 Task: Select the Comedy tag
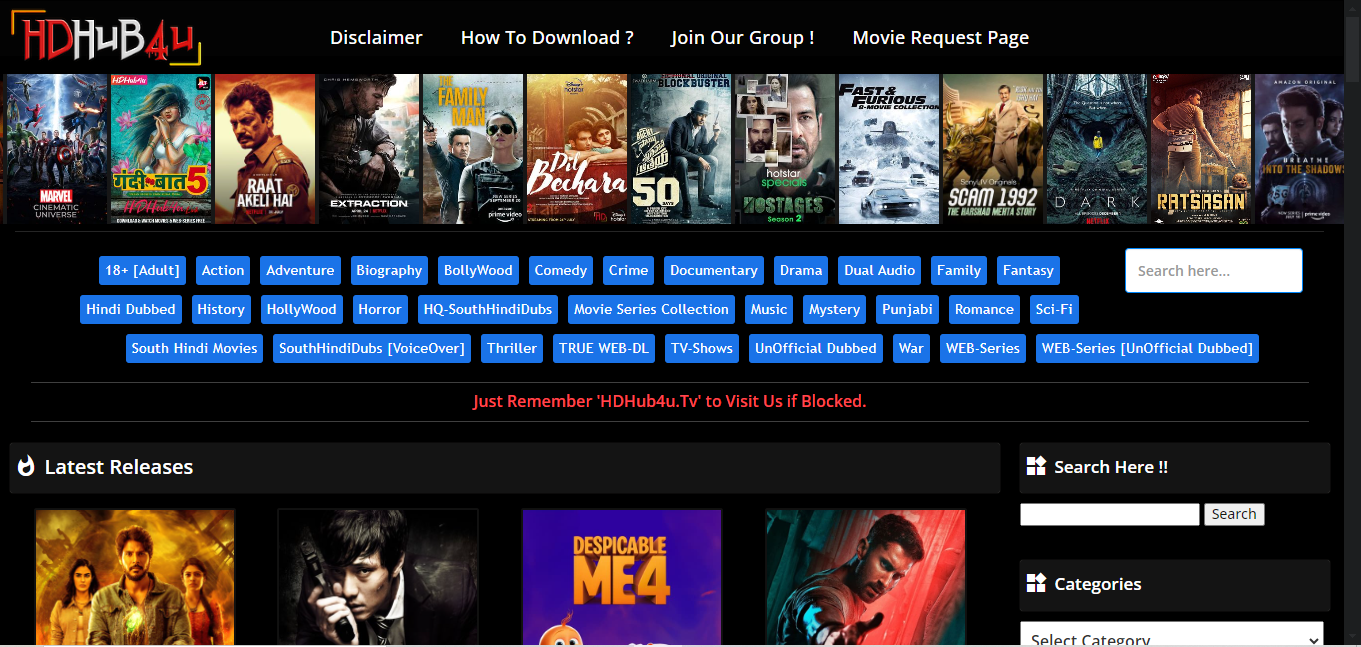[561, 270]
